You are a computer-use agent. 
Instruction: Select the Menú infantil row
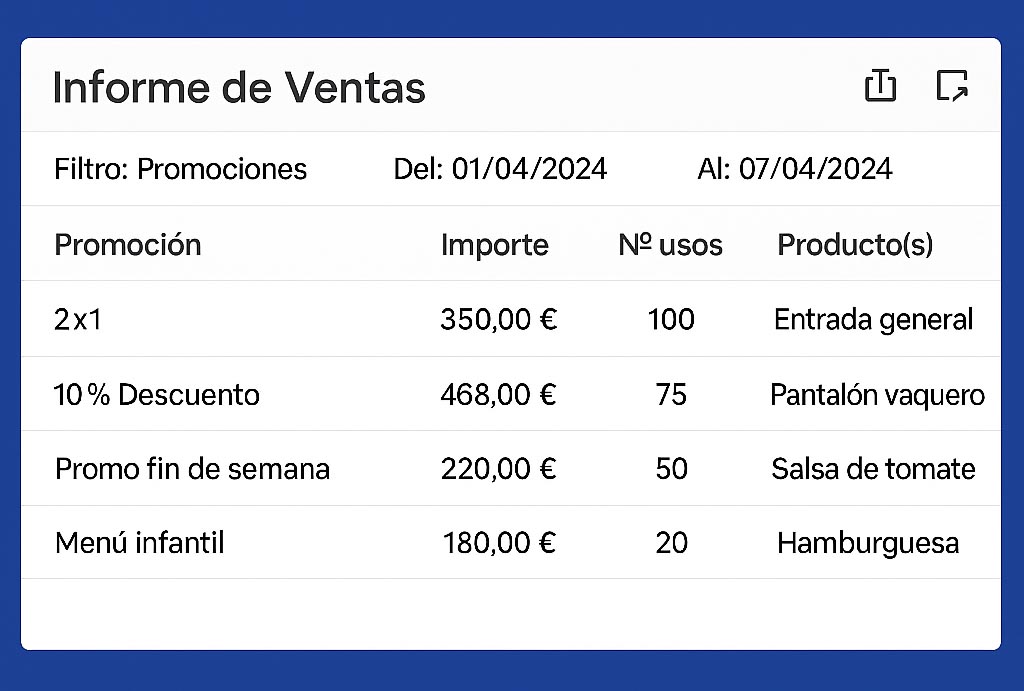click(x=511, y=542)
